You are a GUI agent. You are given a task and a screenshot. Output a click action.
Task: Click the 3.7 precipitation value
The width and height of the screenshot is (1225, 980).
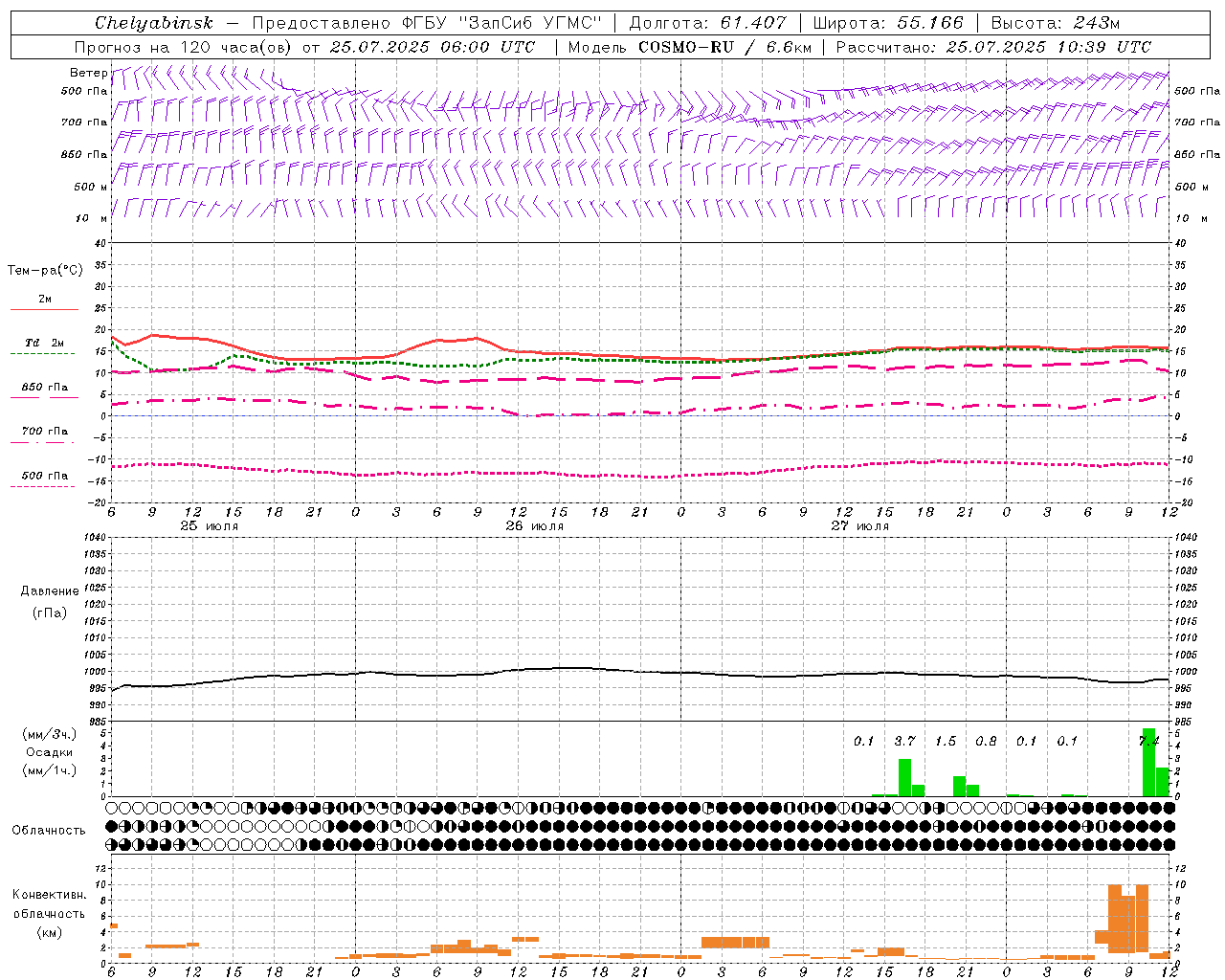point(904,741)
